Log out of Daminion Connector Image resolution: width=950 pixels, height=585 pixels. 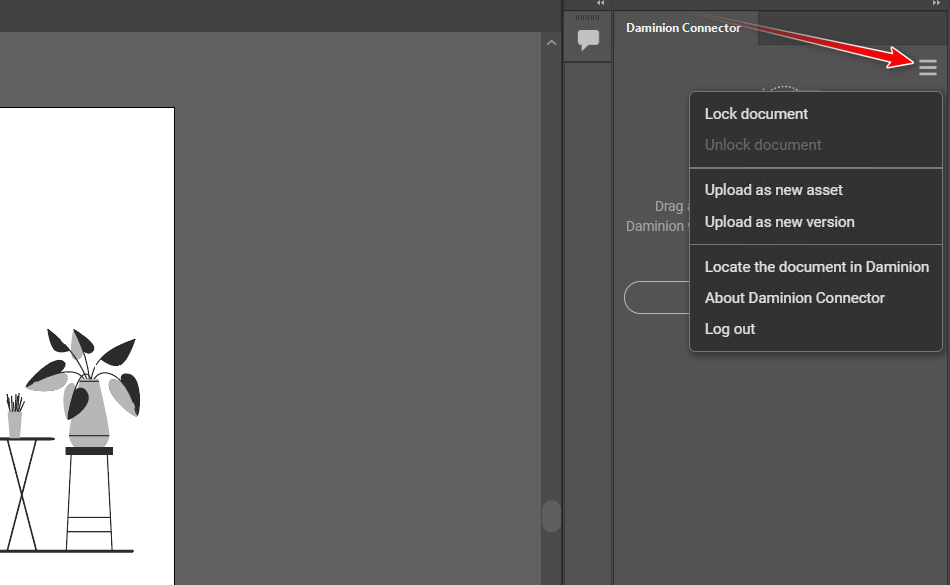(x=730, y=329)
